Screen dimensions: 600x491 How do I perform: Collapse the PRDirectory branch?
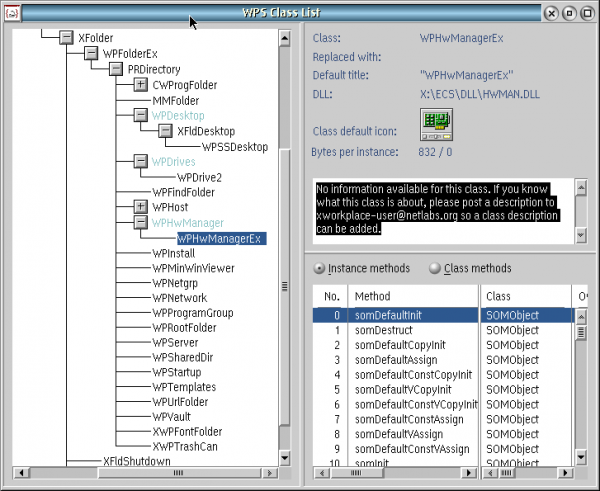pyautogui.click(x=116, y=69)
